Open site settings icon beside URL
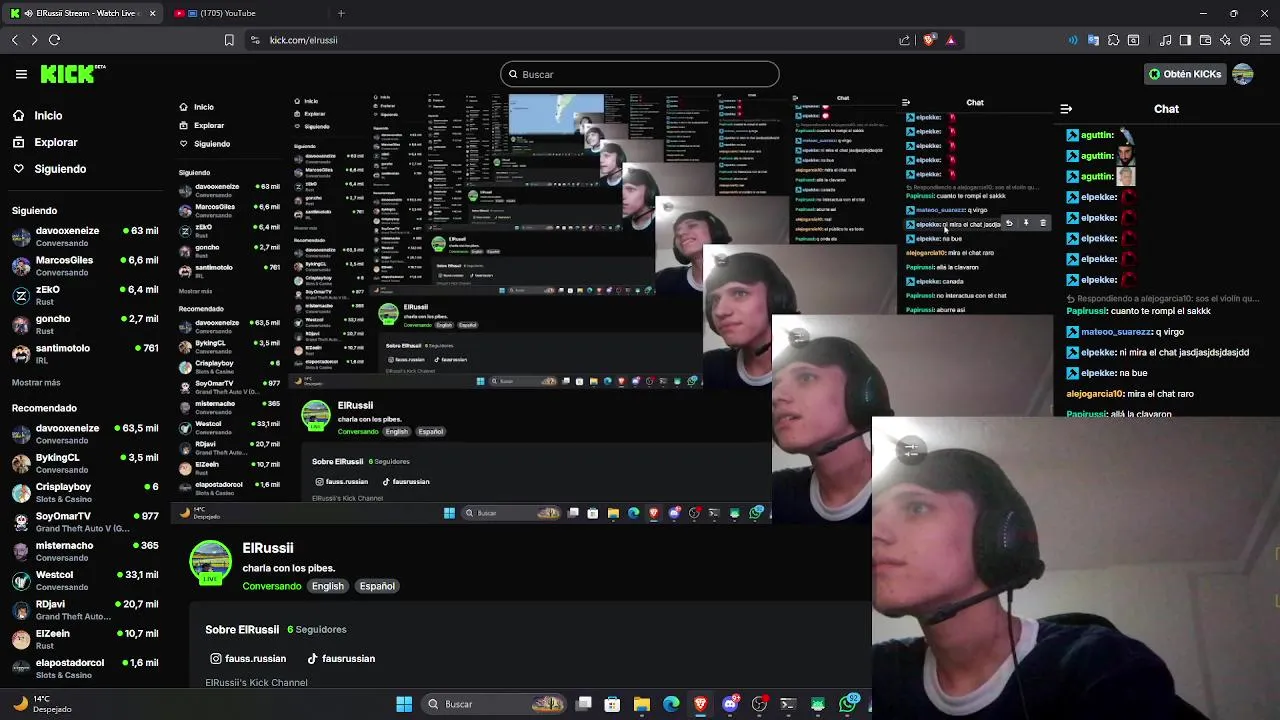Image resolution: width=1280 pixels, height=720 pixels. pos(255,40)
